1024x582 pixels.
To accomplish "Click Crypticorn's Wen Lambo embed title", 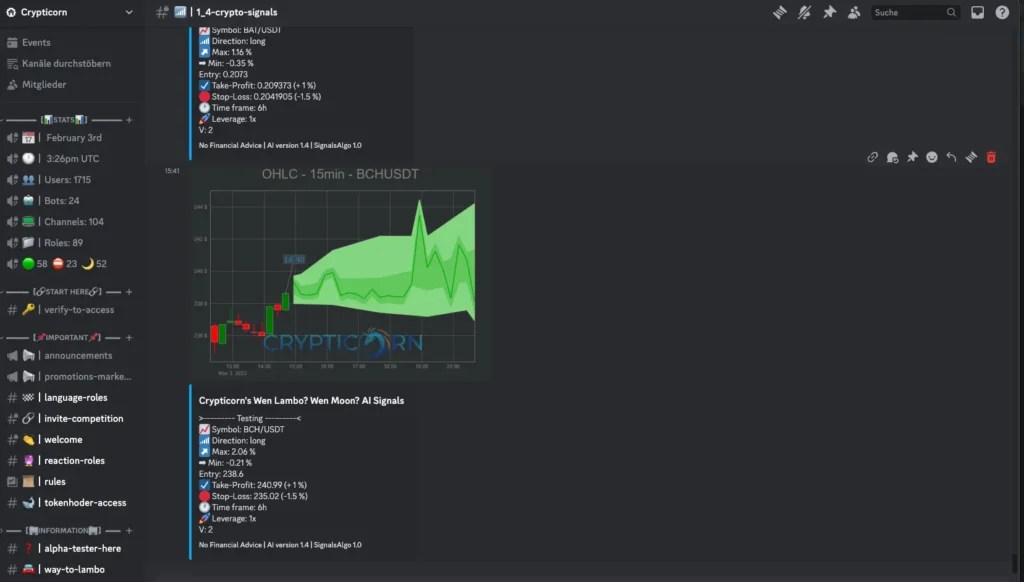I will coord(301,400).
